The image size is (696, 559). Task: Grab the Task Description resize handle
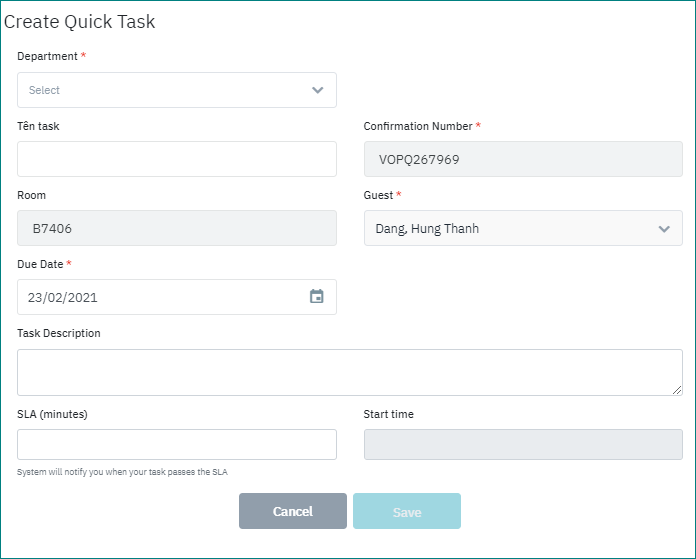(677, 390)
